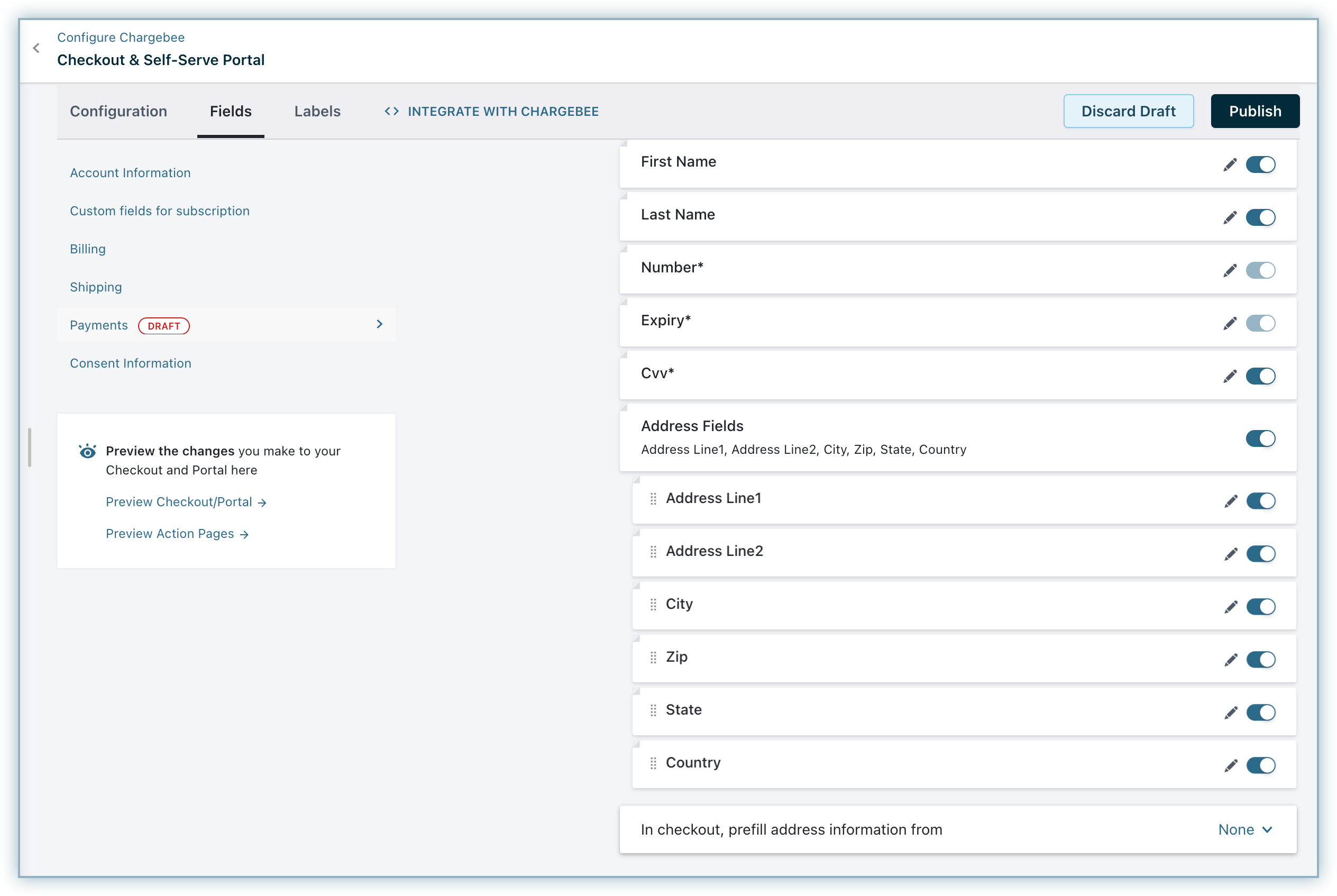Screen dimensions: 1337x896
Task: Edit the Address Line1 field with pencil
Action: (1231, 502)
